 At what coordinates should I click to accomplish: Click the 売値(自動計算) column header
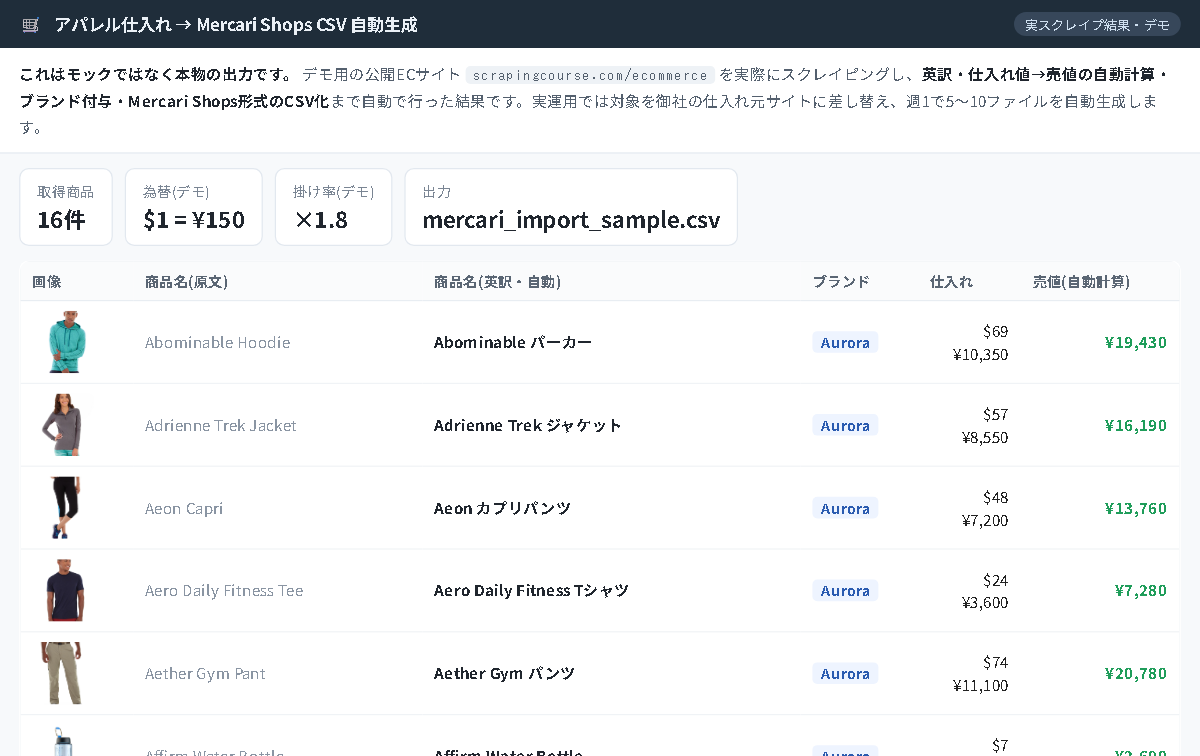[x=1081, y=282]
